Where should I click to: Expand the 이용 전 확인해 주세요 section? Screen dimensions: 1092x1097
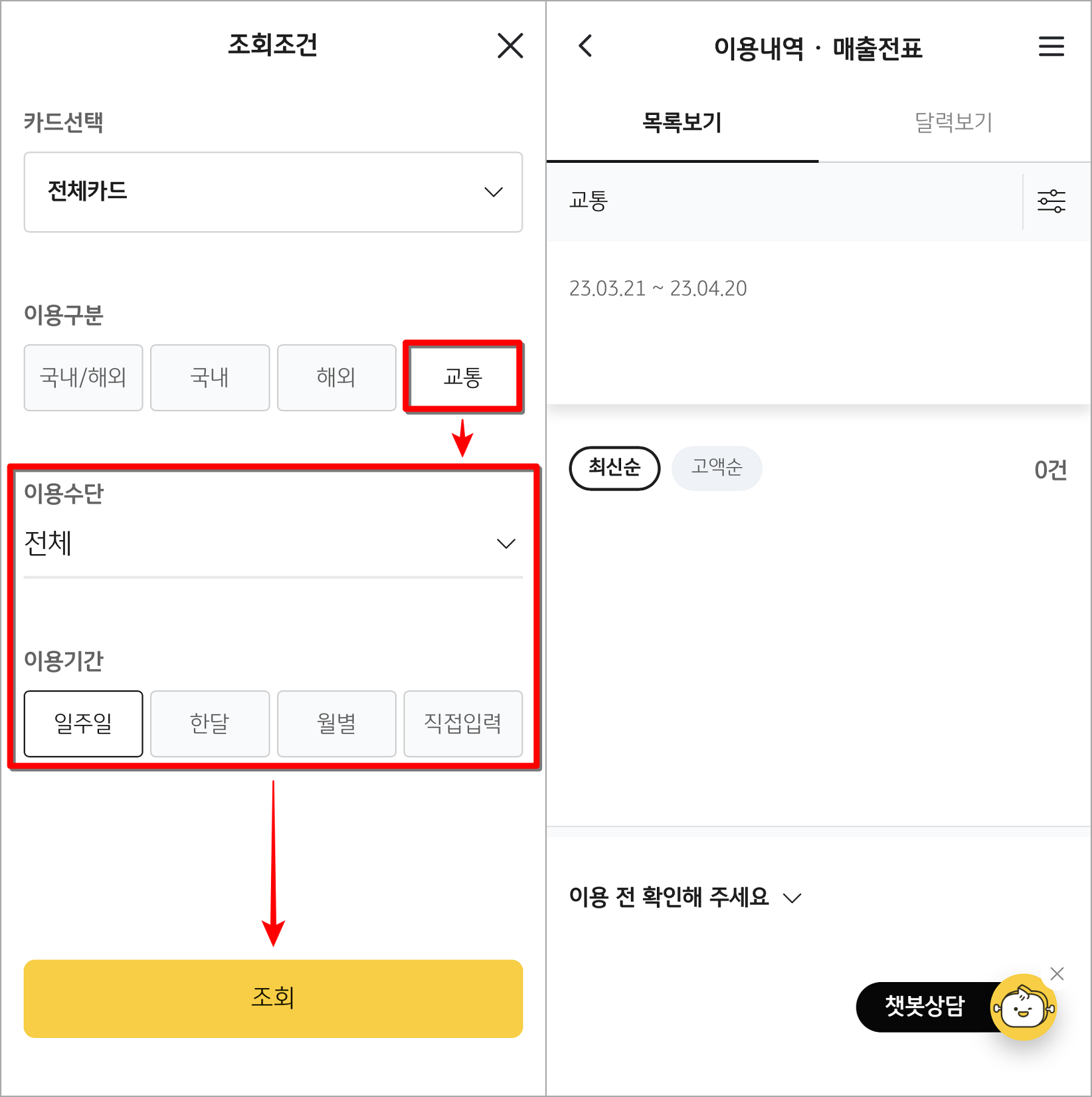point(684,898)
